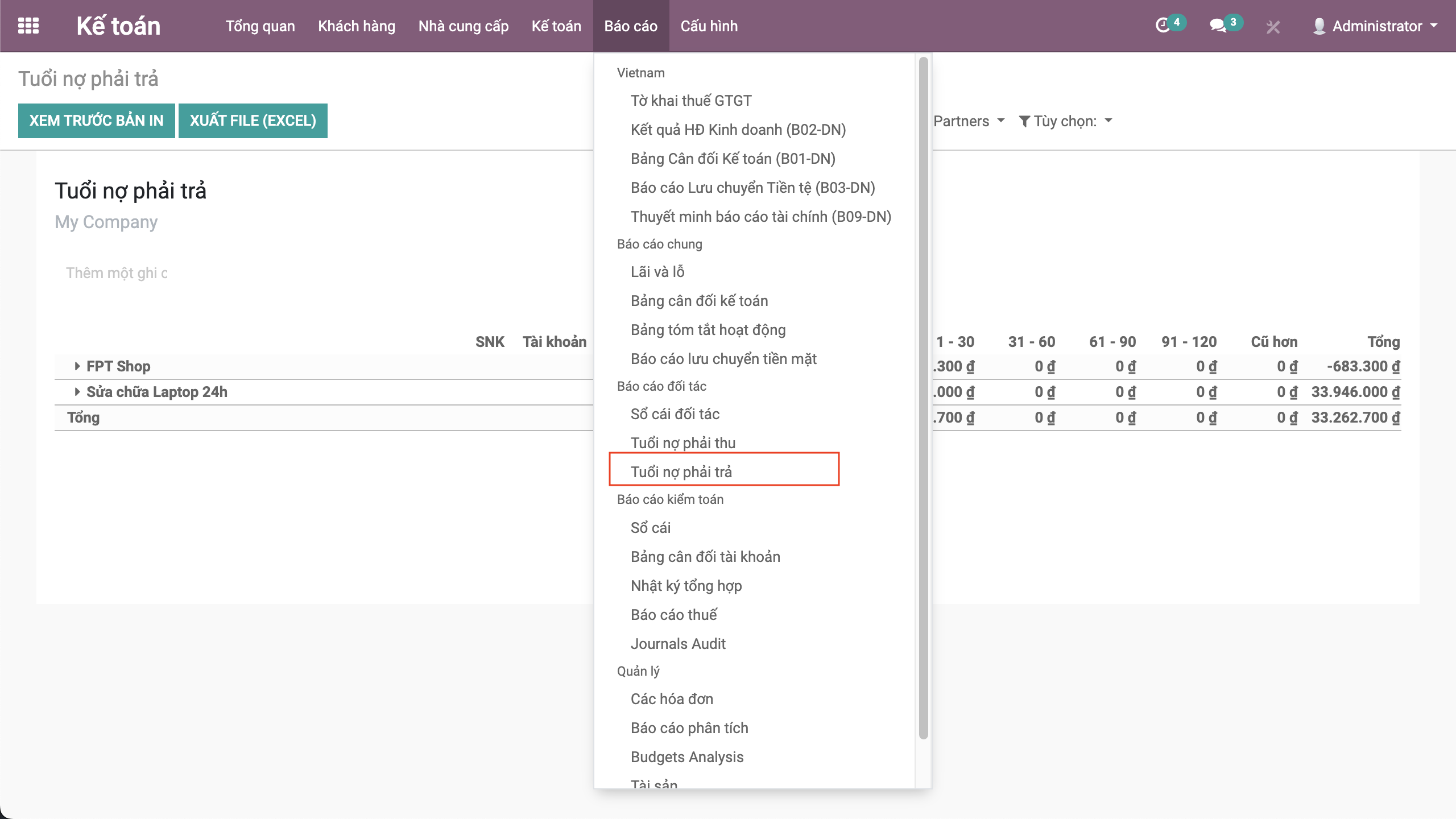Expand the FPT Shop row
Screen dimensions: 1456x819
pyautogui.click(x=77, y=366)
